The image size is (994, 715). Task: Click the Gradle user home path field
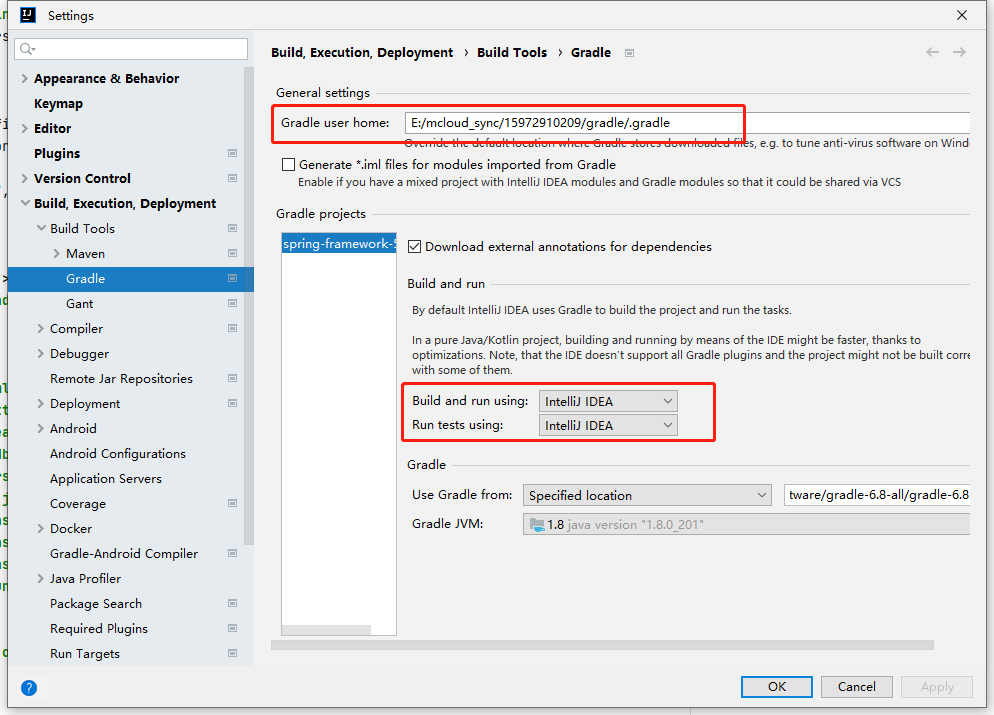[x=687, y=123]
